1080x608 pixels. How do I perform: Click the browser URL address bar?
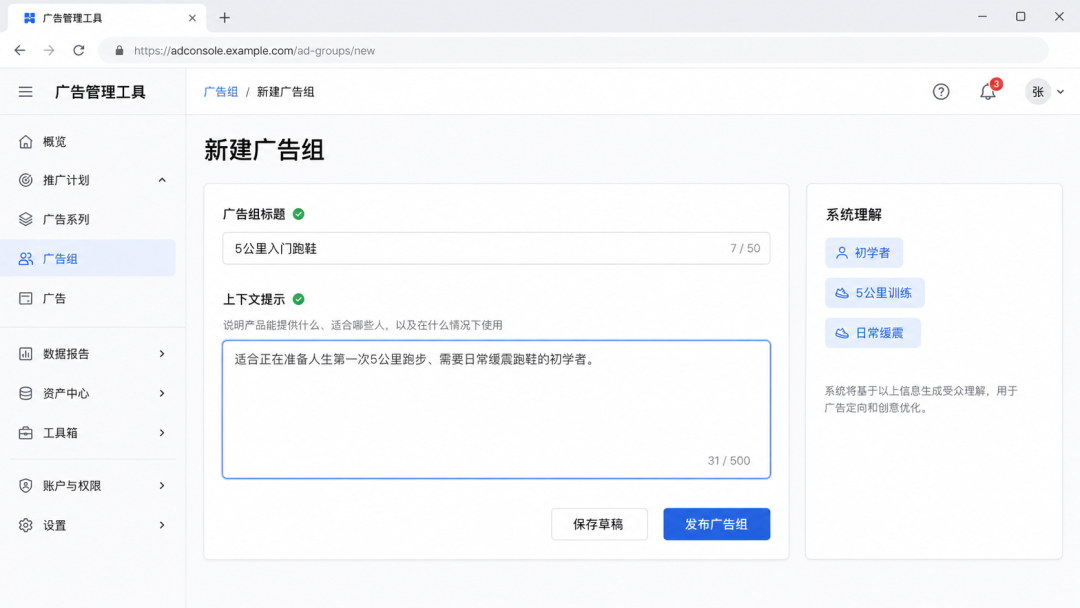[573, 50]
